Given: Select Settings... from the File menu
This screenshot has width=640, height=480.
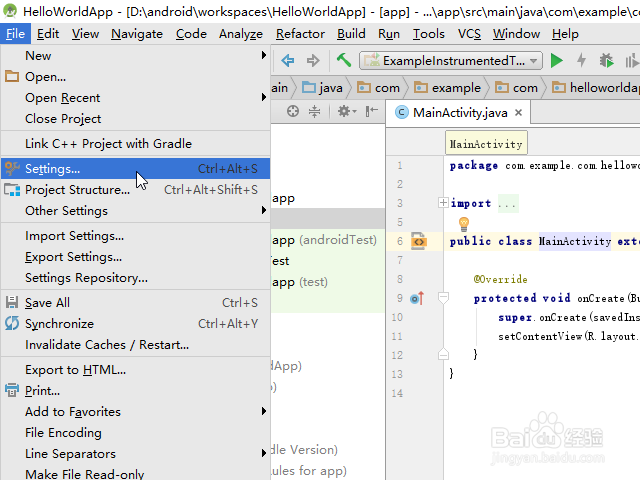Looking at the screenshot, I should click(136, 169).
